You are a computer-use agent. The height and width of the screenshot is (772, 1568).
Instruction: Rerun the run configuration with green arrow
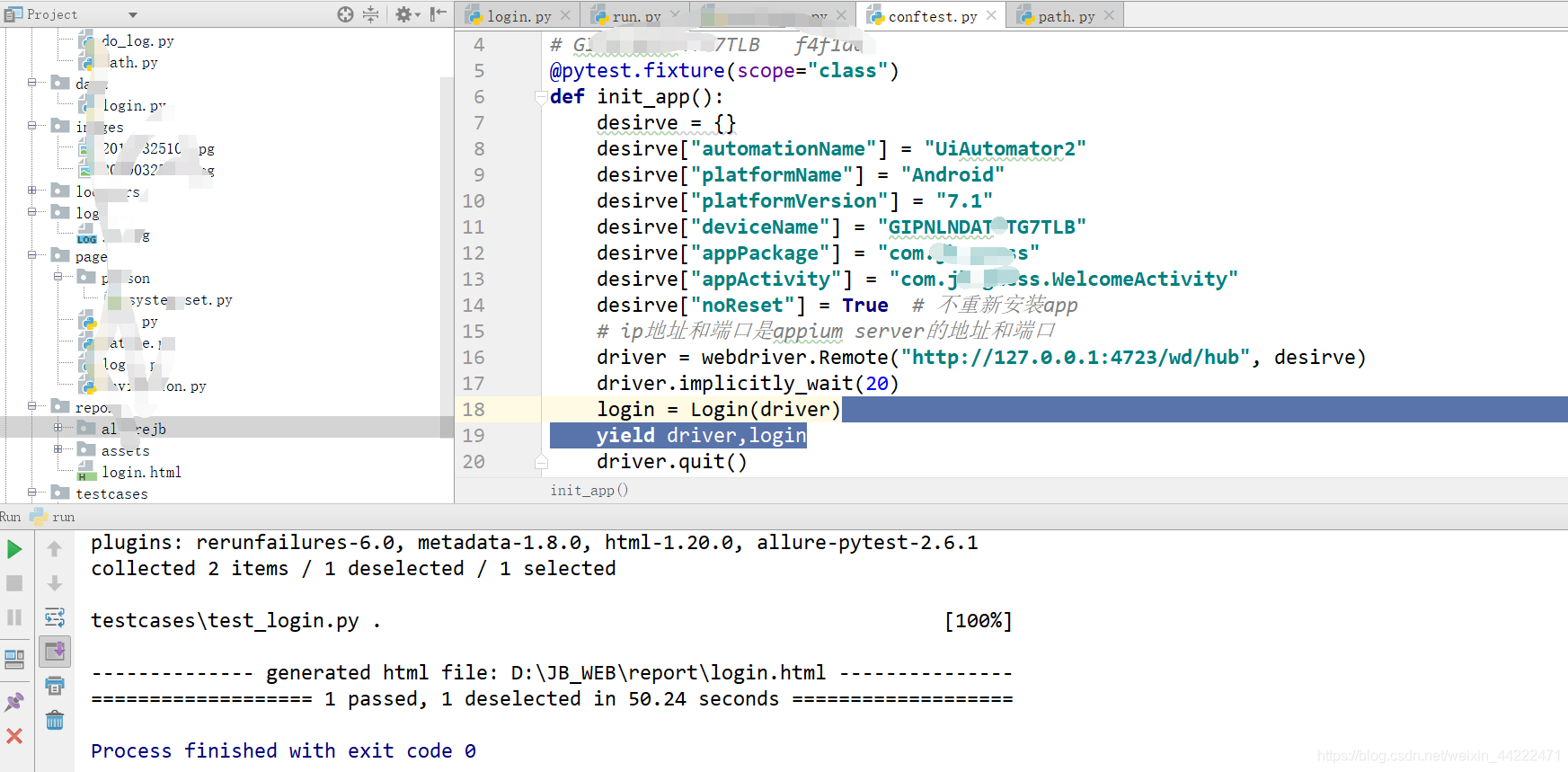point(14,549)
